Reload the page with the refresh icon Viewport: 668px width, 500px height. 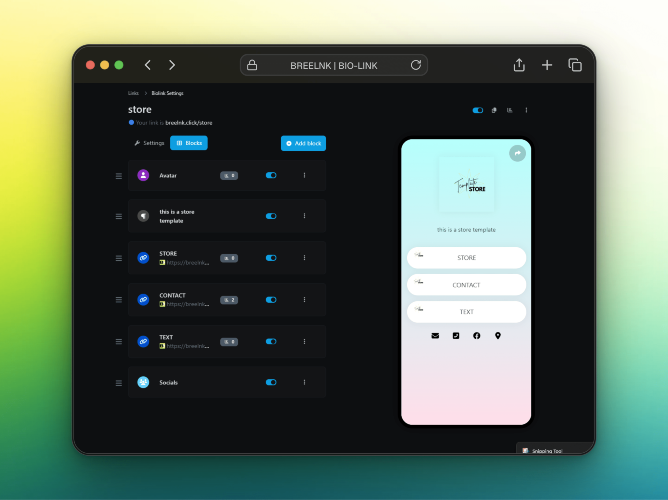click(416, 65)
